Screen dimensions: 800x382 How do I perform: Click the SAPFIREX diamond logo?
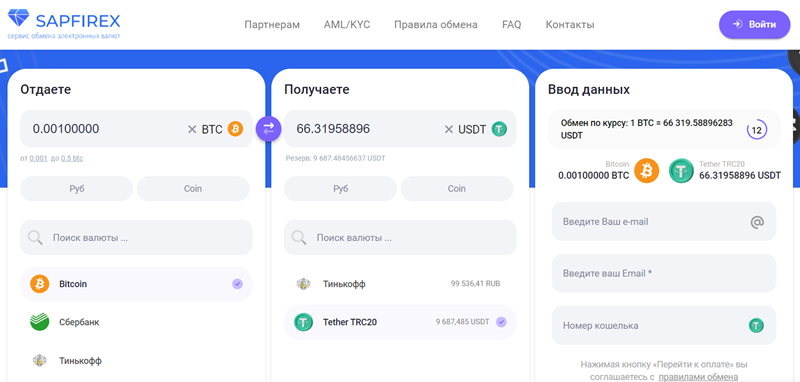(x=18, y=19)
